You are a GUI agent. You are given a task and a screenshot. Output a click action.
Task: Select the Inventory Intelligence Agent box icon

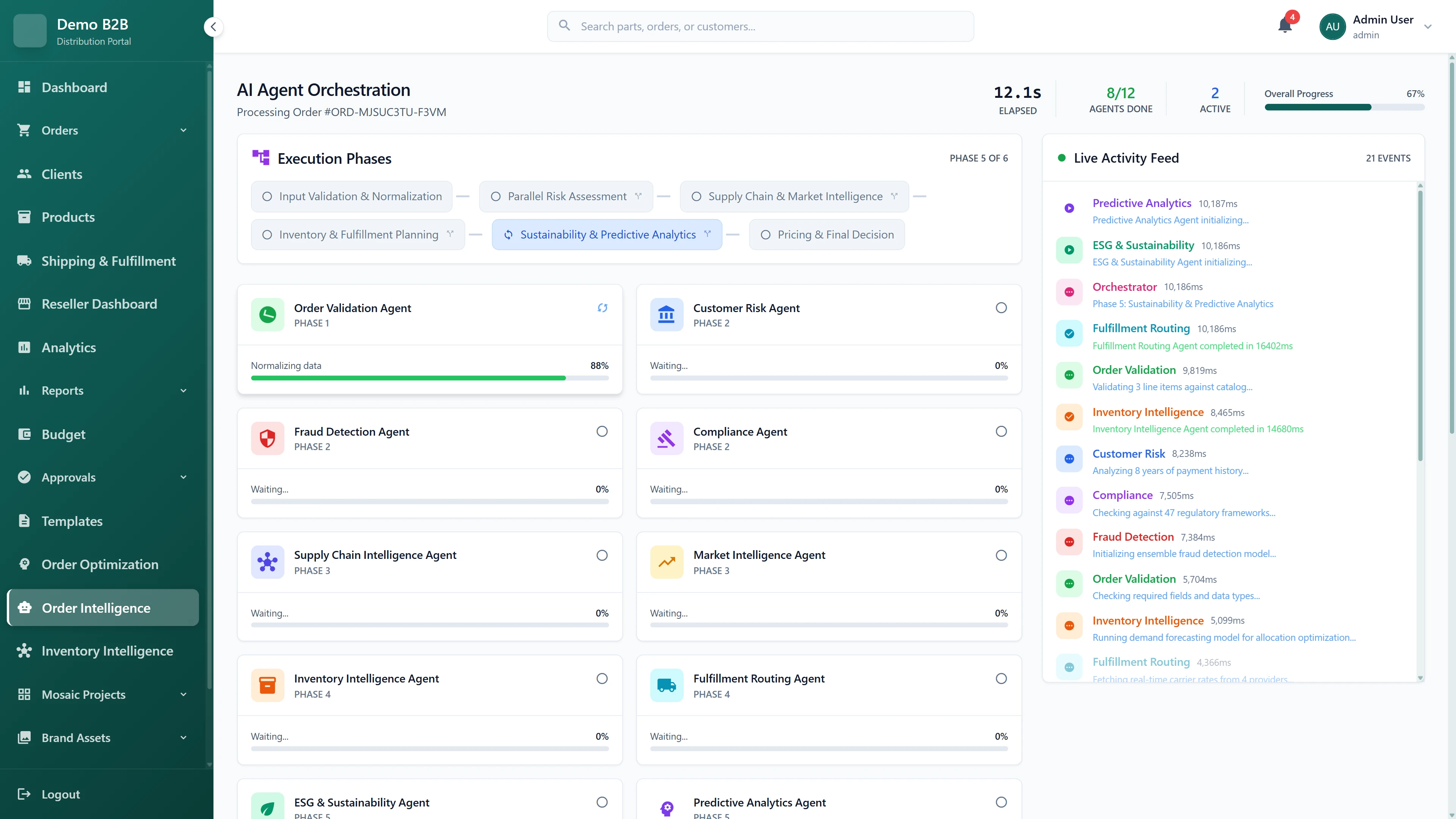pyautogui.click(x=267, y=685)
